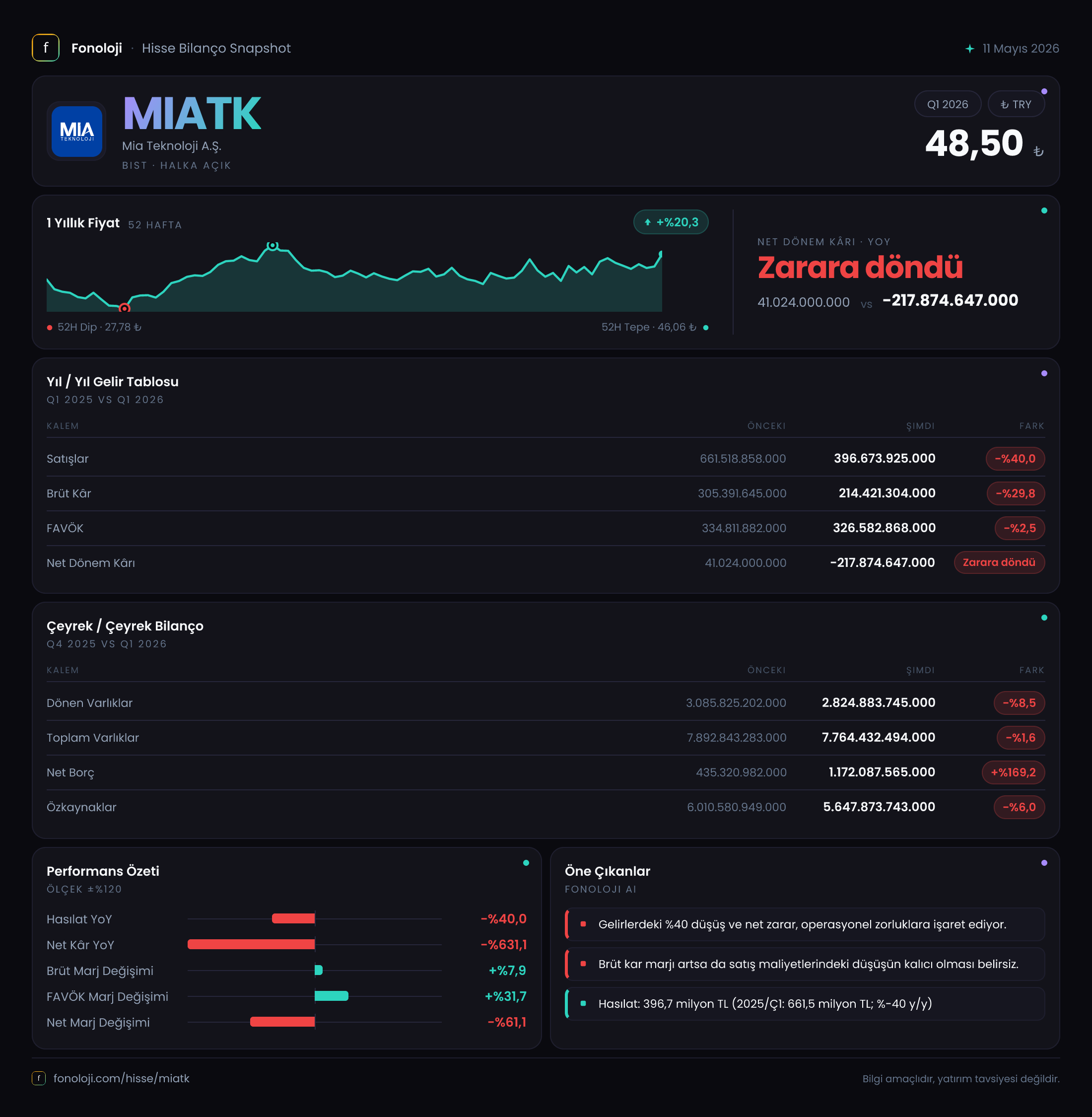Click the lira symbol after the 48,50 price
This screenshot has width=1092, height=1117.
point(1038,151)
